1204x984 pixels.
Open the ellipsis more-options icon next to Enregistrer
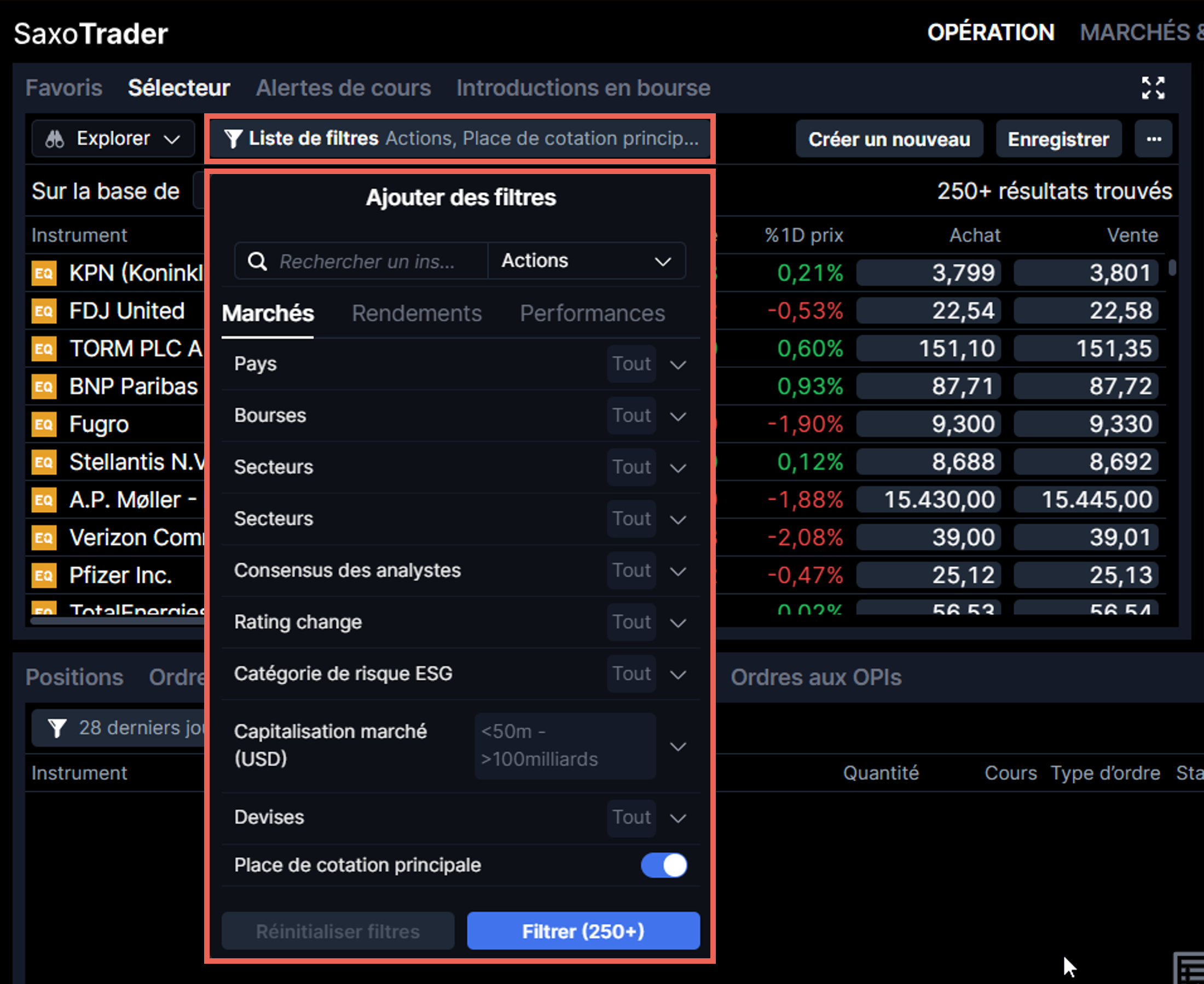tap(1154, 138)
